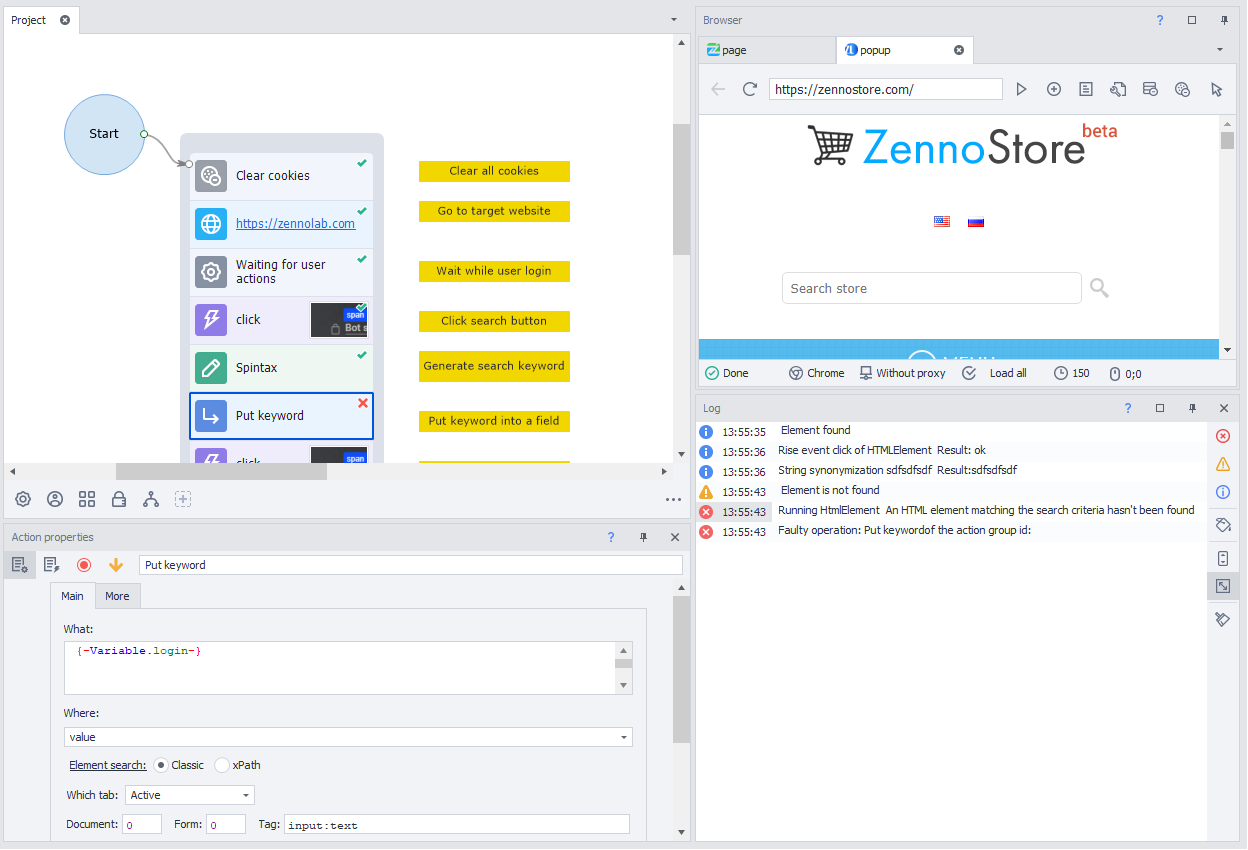Open the profile icon in project toolbar

(55, 499)
